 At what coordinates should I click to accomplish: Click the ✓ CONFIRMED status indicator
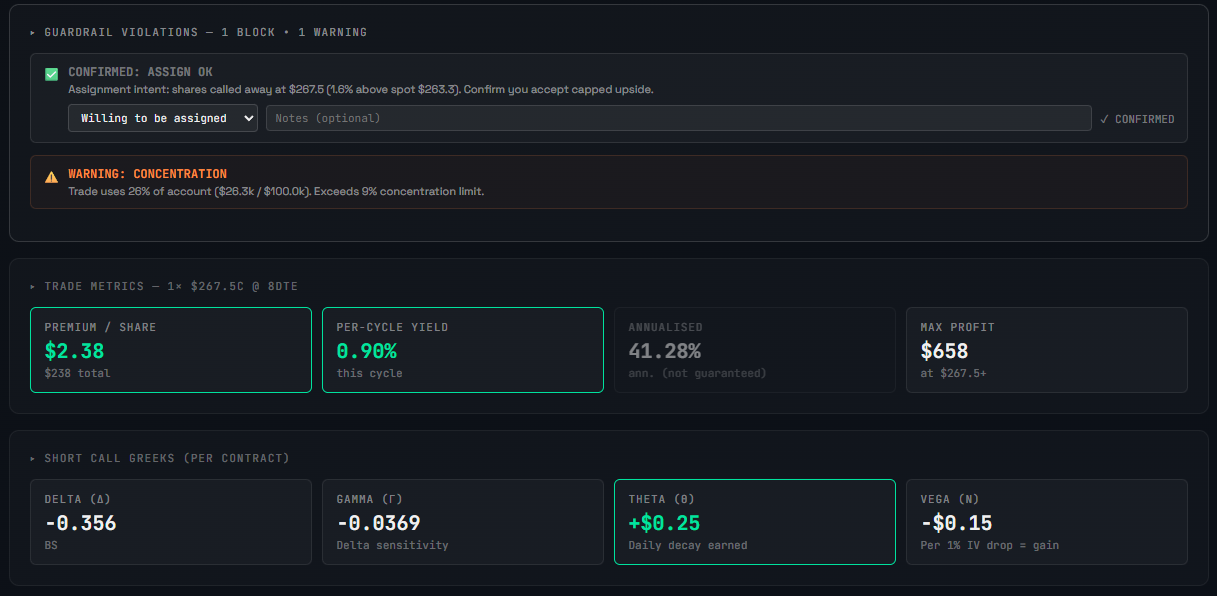coord(1137,118)
